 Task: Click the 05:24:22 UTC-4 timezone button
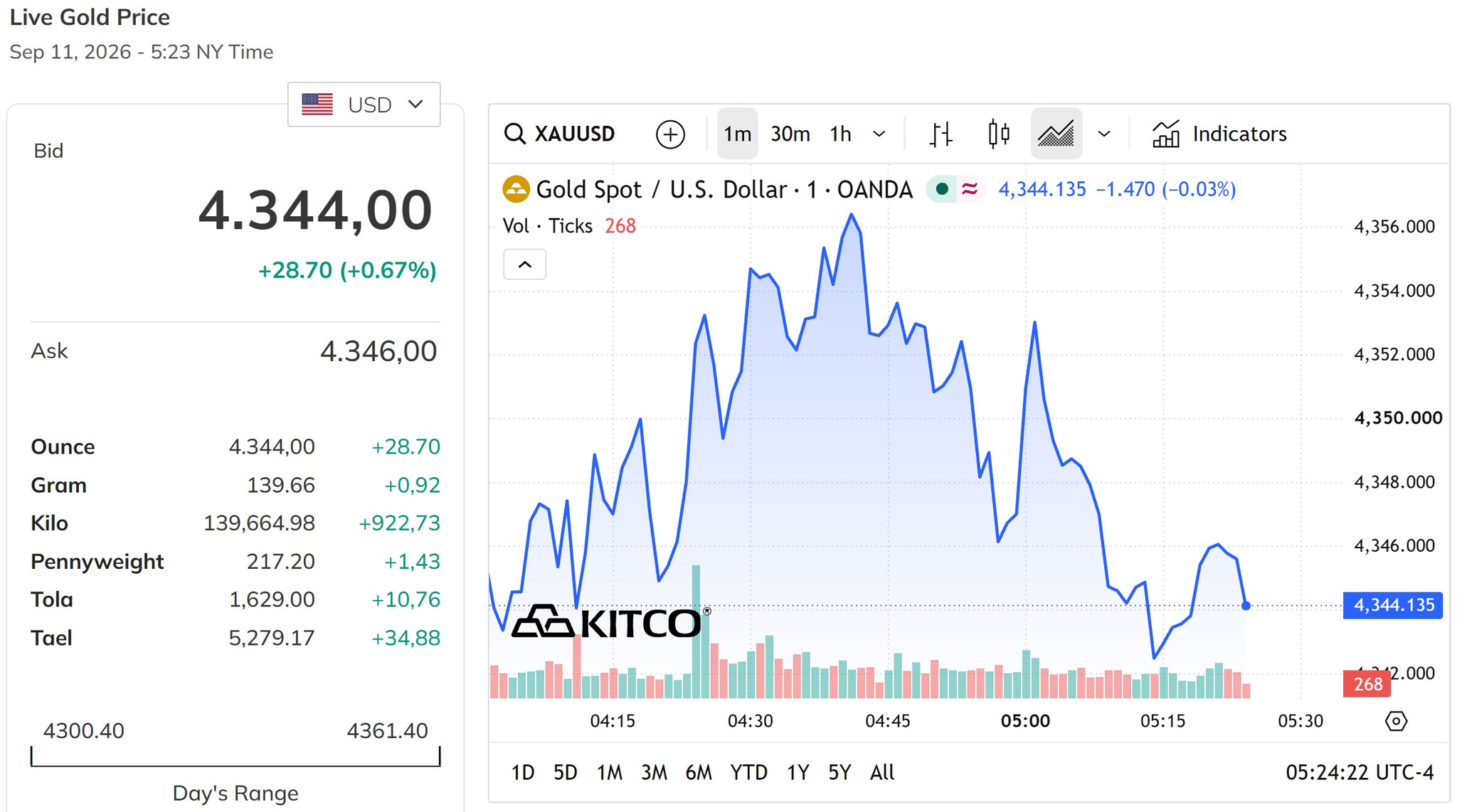coord(1360,772)
